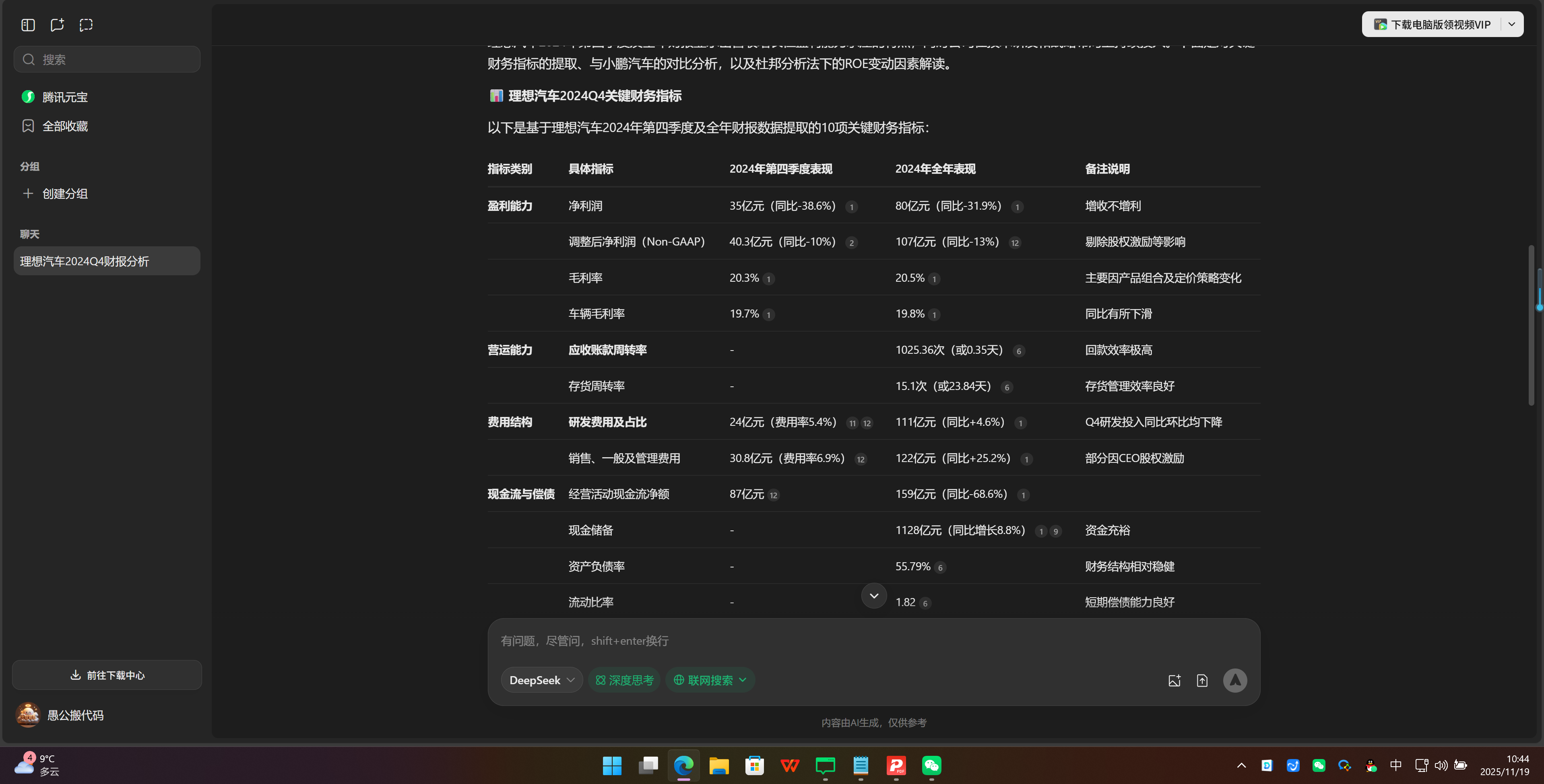Viewport: 1544px width, 784px height.
Task: Click the screenshot capture icon top left
Action: click(x=86, y=25)
